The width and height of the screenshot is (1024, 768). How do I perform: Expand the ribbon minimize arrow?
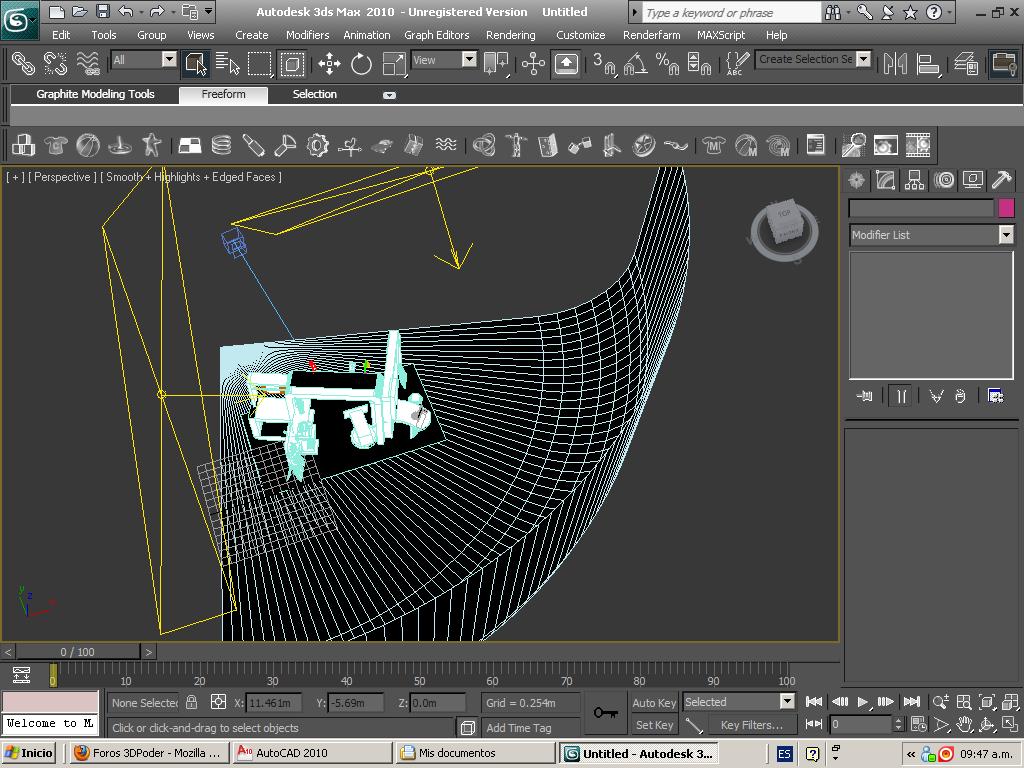click(389, 95)
